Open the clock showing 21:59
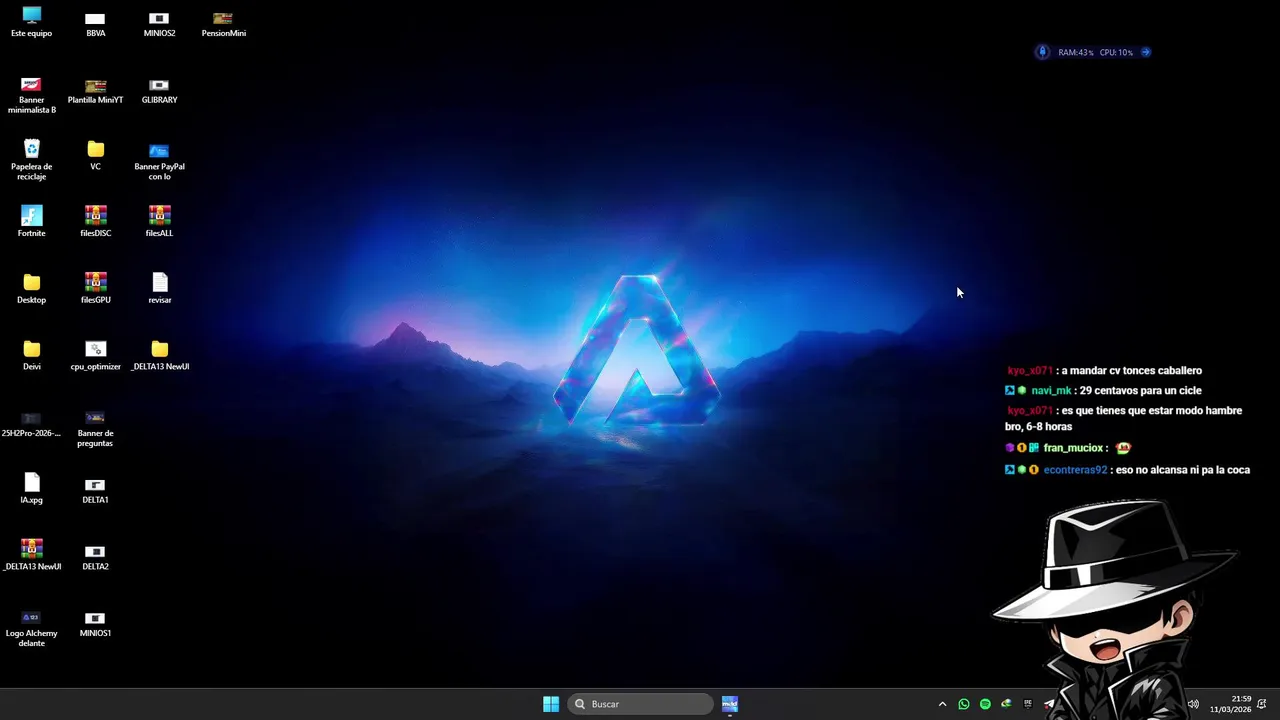This screenshot has width=1280, height=720. pos(1231,704)
